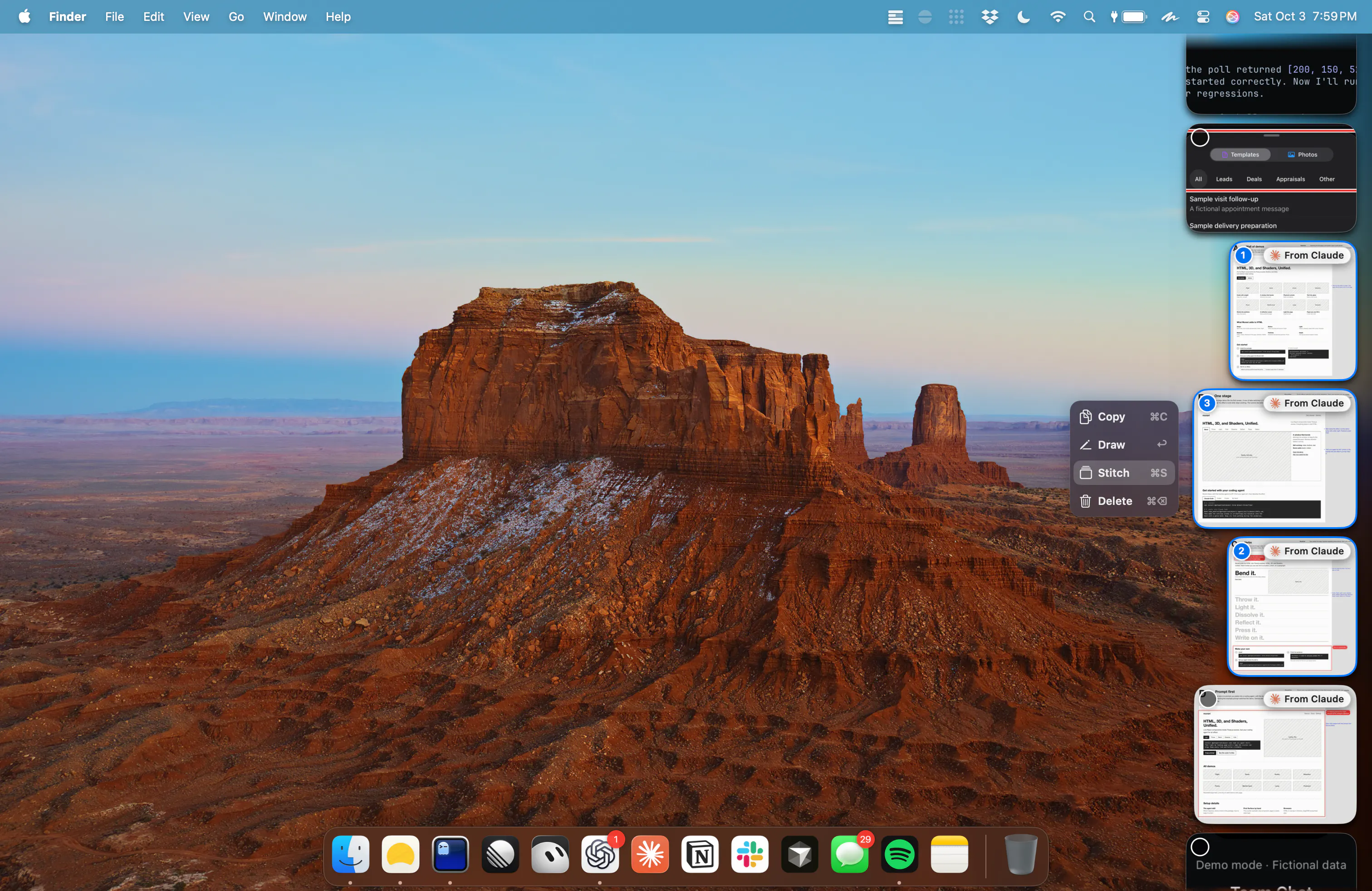
Task: Choose Stitch in the context menu
Action: click(1123, 473)
